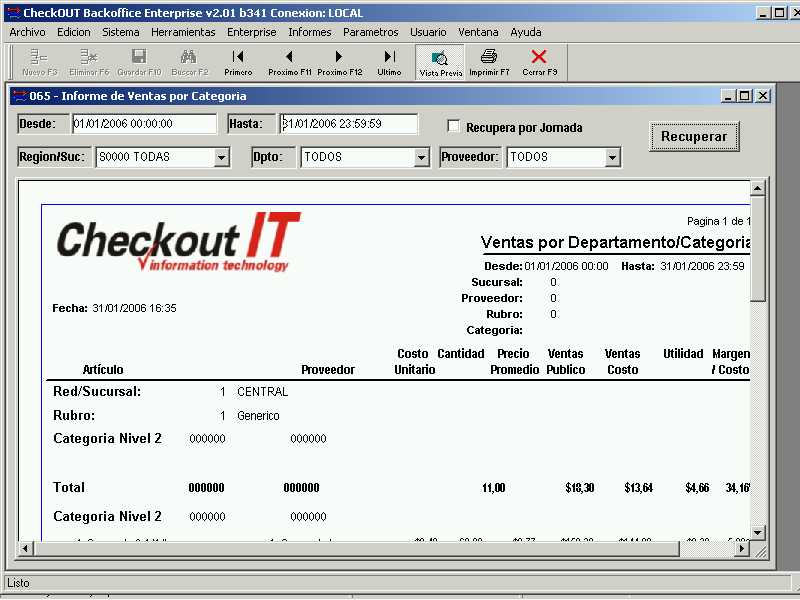Expand the Proveedor dropdown
Viewport: 800px width, 600px height.
612,158
